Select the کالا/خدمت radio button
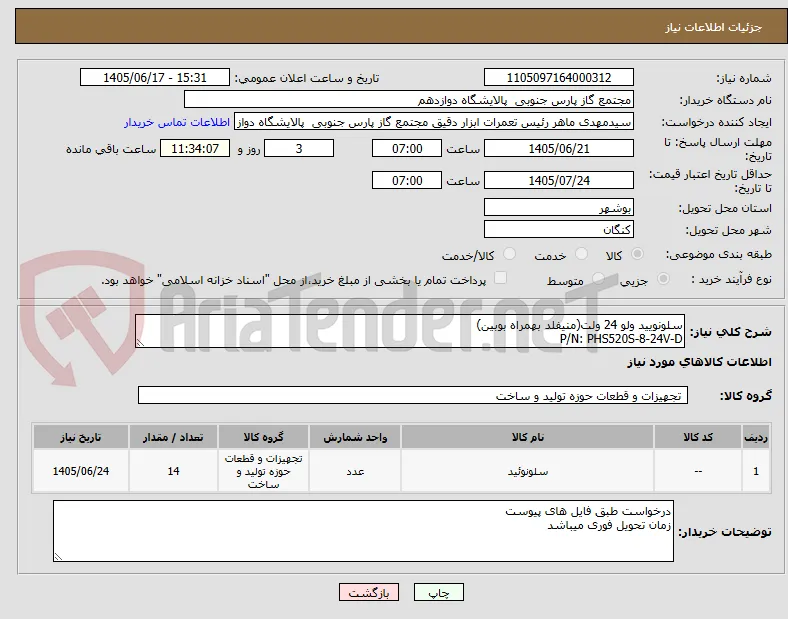 click(x=510, y=254)
